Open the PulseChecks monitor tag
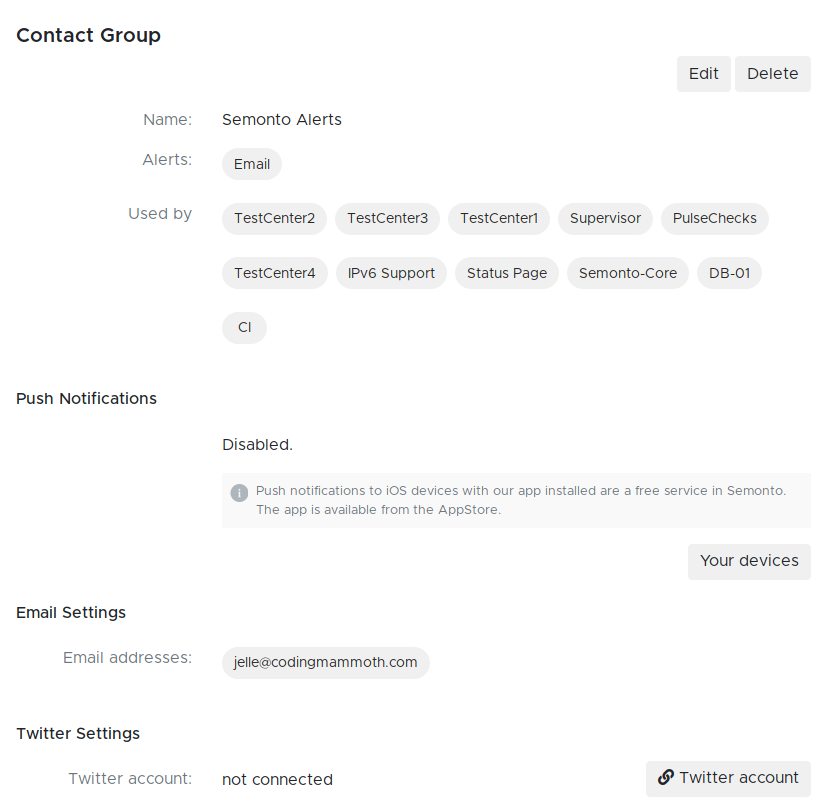This screenshot has height=807, width=824. point(714,218)
